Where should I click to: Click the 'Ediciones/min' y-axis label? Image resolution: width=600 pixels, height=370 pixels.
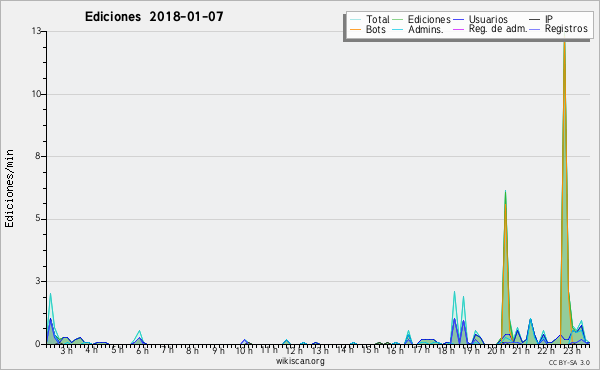(9, 188)
